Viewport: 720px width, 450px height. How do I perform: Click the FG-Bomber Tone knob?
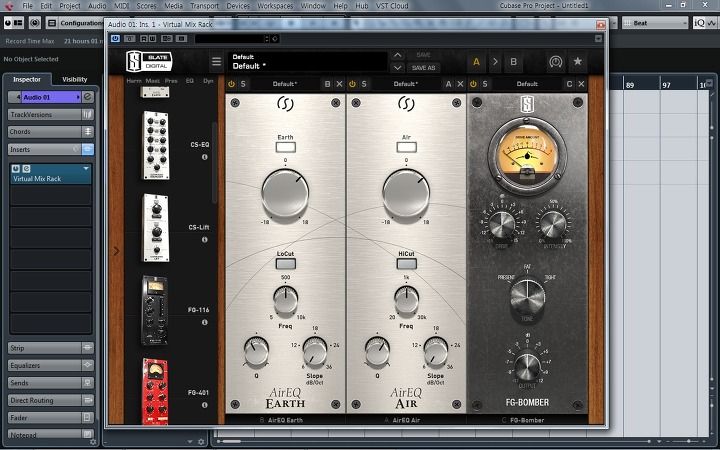(527, 297)
